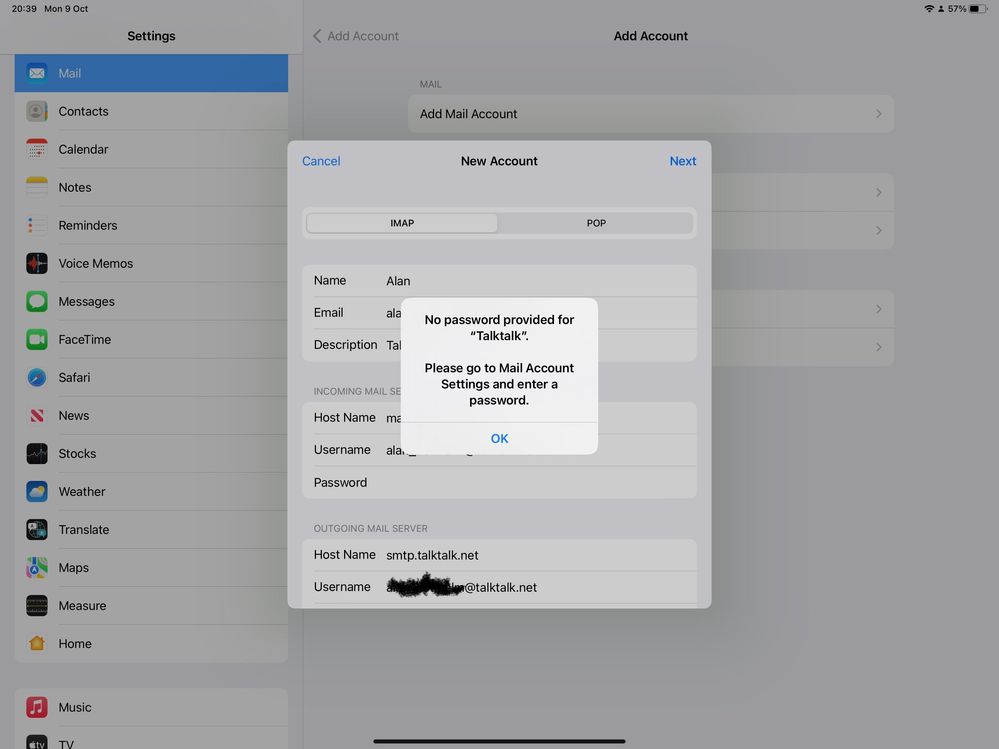This screenshot has width=999, height=749.
Task: Open the Calendar settings icon
Action: 37,149
